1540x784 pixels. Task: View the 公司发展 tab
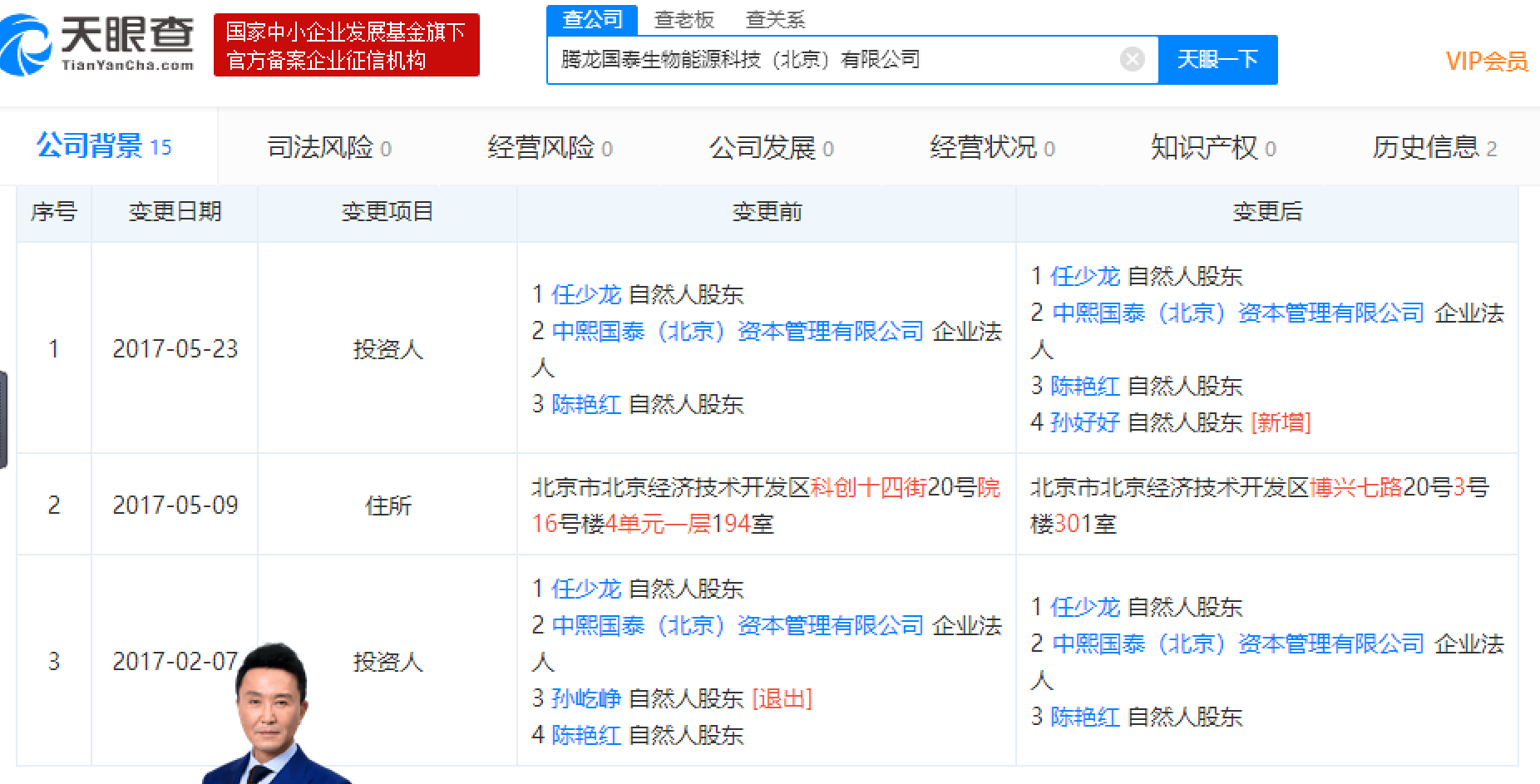772,148
